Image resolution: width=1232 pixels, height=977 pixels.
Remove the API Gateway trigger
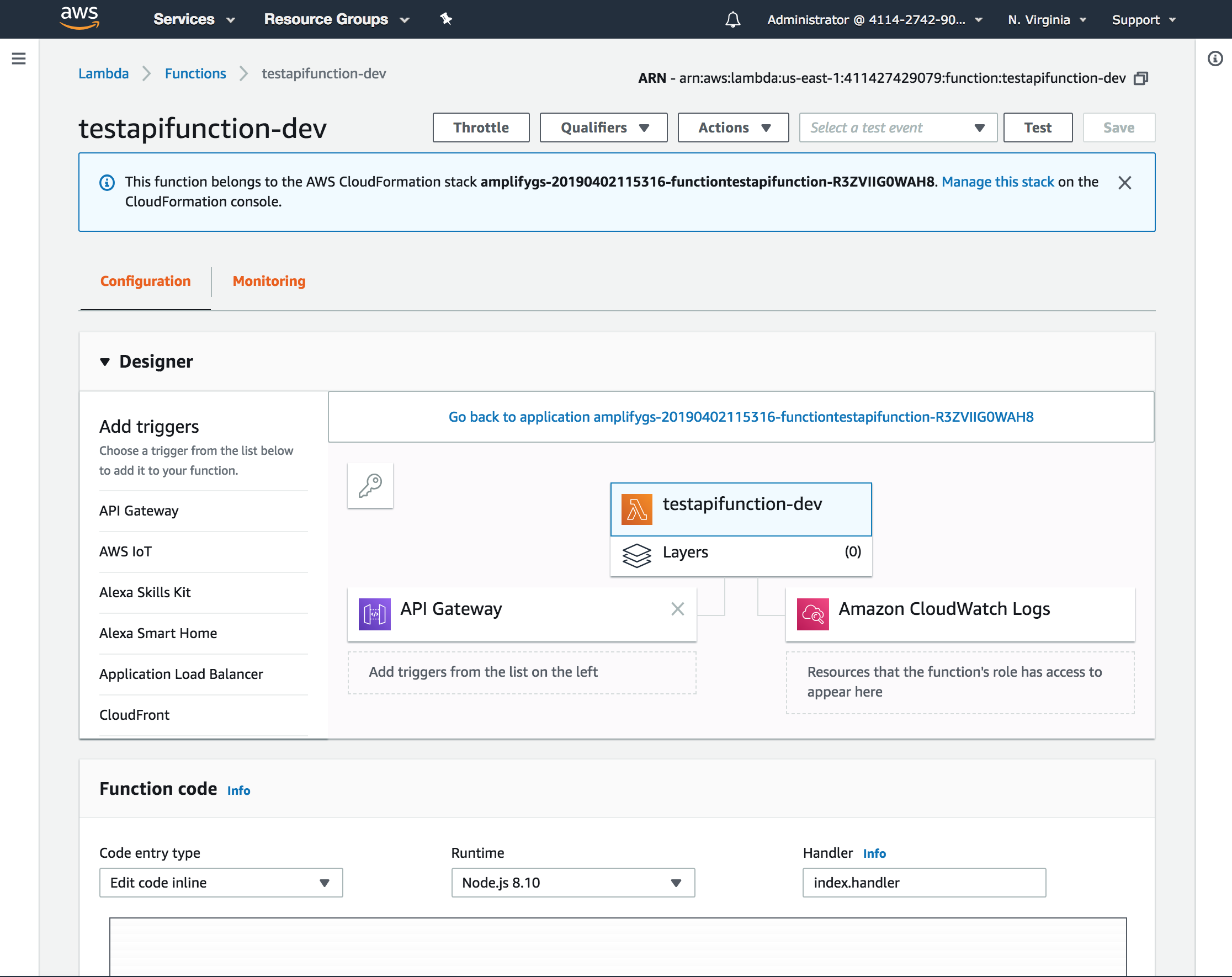(677, 609)
